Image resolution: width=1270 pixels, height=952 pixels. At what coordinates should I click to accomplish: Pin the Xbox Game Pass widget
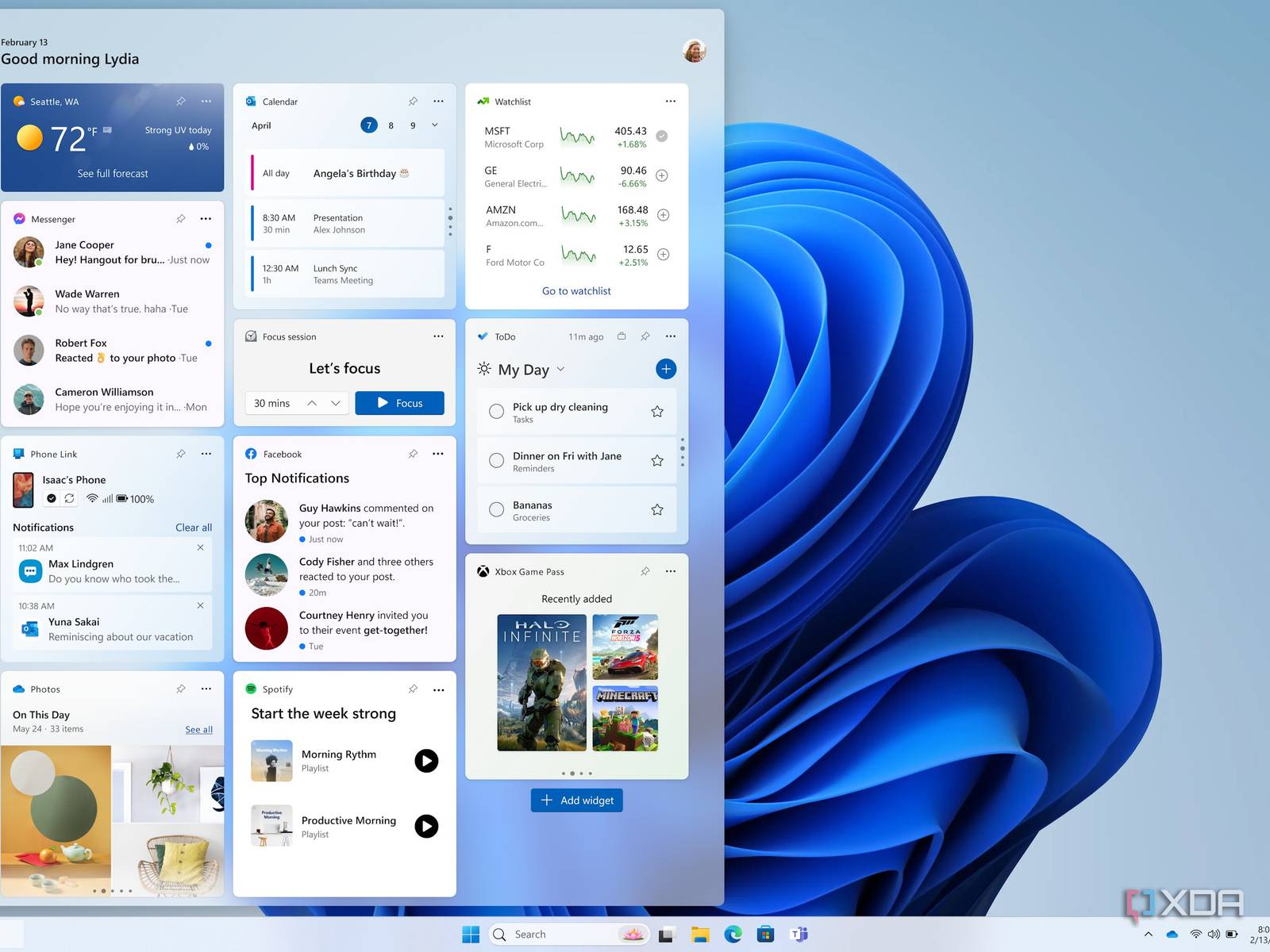tap(645, 571)
